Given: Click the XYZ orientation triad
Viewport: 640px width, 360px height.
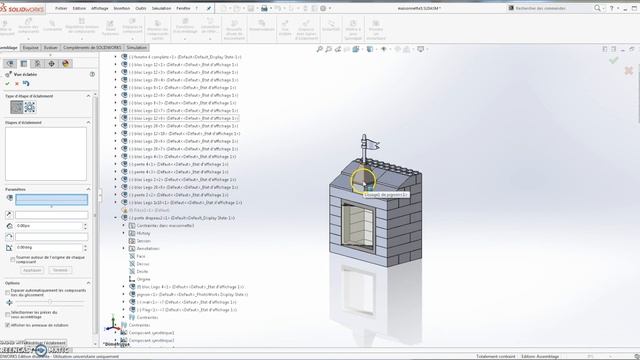Looking at the screenshot, I should 112,323.
